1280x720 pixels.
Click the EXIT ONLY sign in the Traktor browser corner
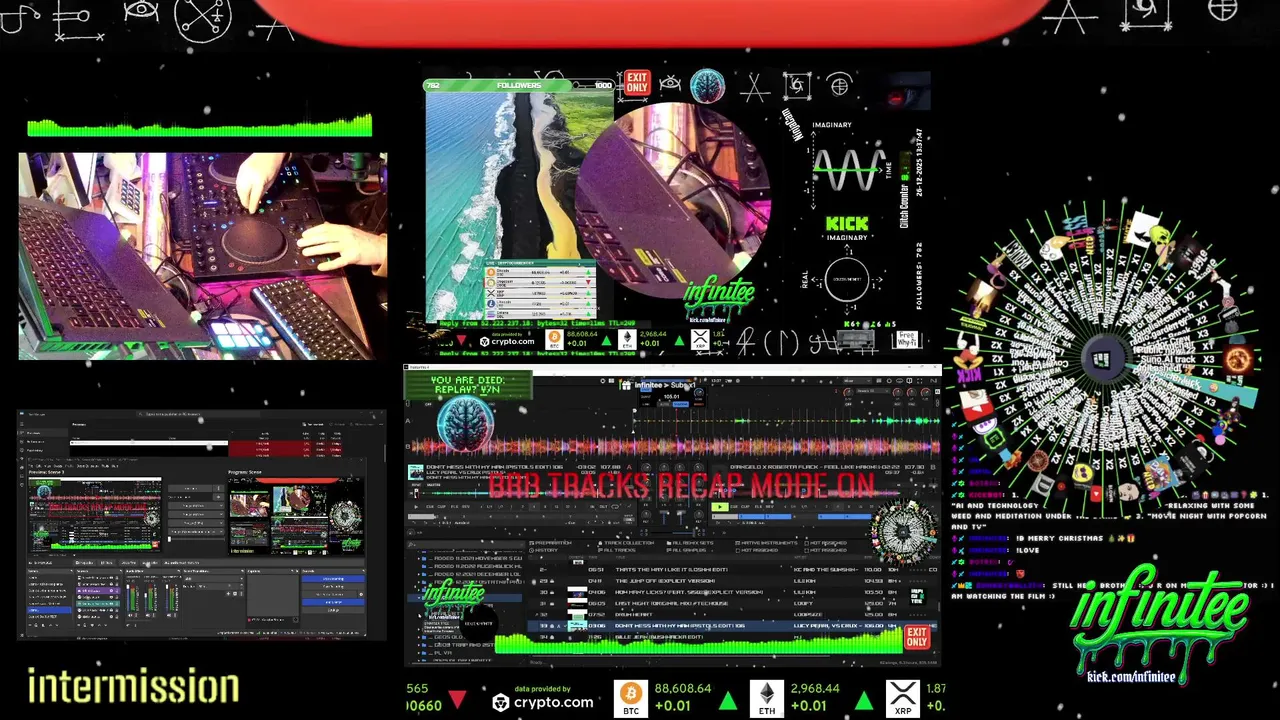tap(917, 637)
